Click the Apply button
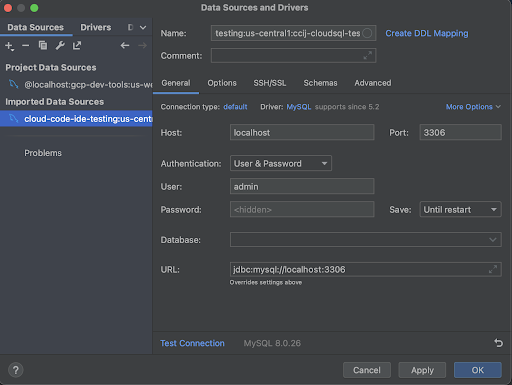 pyautogui.click(x=422, y=370)
